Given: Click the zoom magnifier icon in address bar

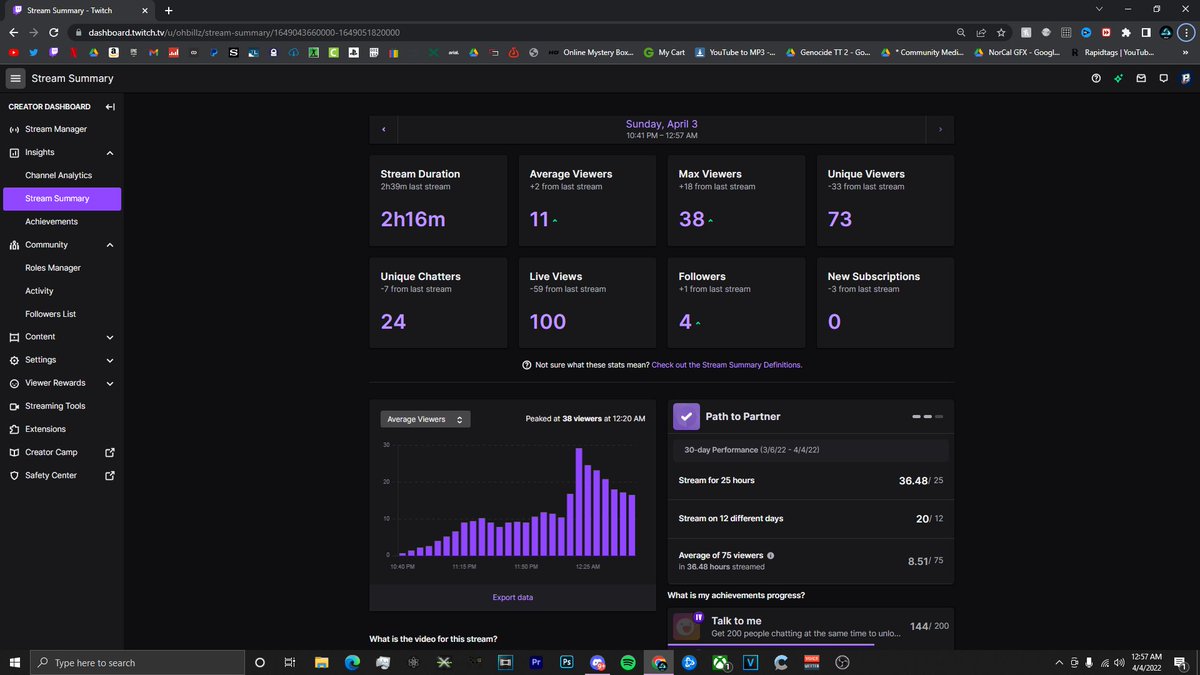Looking at the screenshot, I should (961, 31).
